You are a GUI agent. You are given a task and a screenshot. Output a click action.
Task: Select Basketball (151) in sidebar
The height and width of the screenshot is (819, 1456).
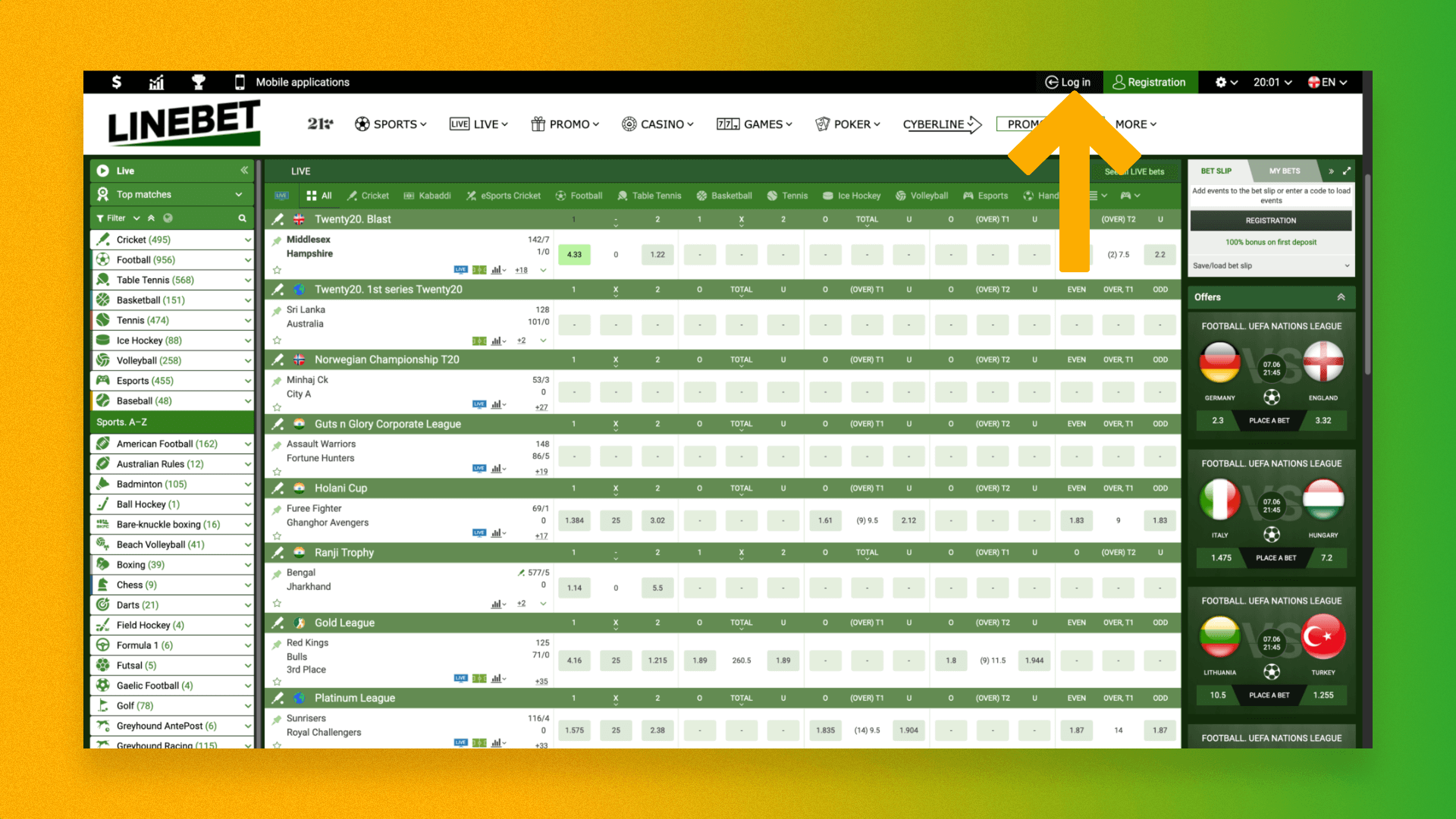(172, 300)
